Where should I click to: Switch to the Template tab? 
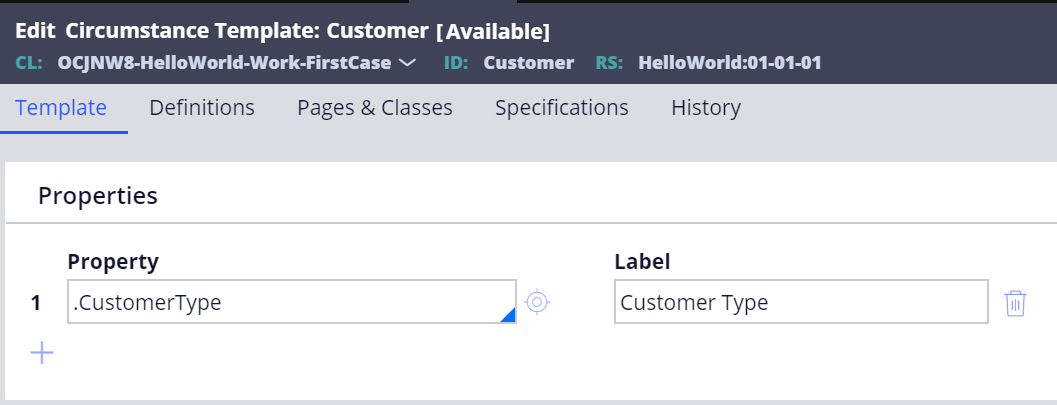(x=61, y=108)
